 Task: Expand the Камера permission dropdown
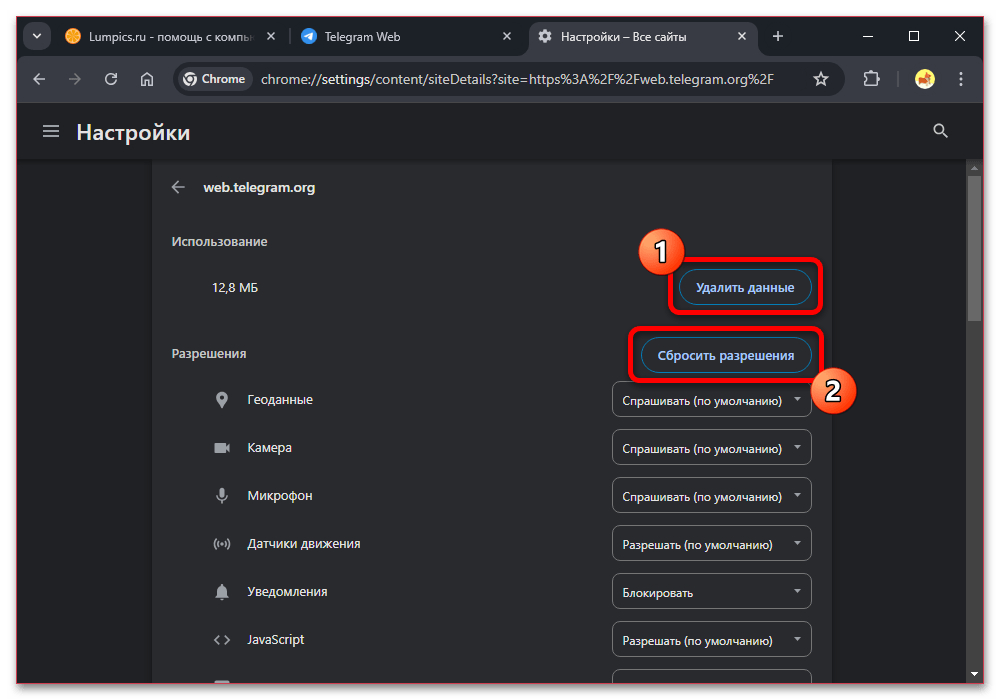[x=712, y=448]
